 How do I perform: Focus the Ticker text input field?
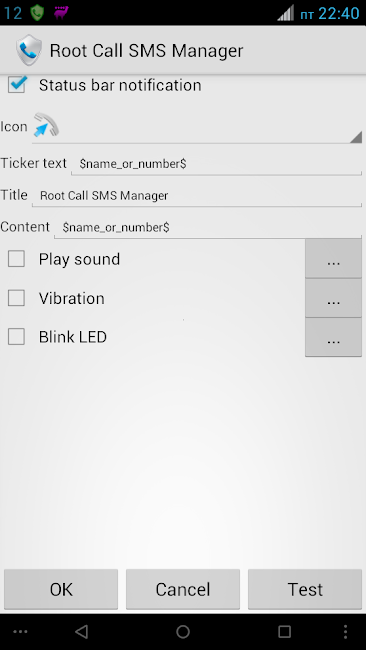216,164
